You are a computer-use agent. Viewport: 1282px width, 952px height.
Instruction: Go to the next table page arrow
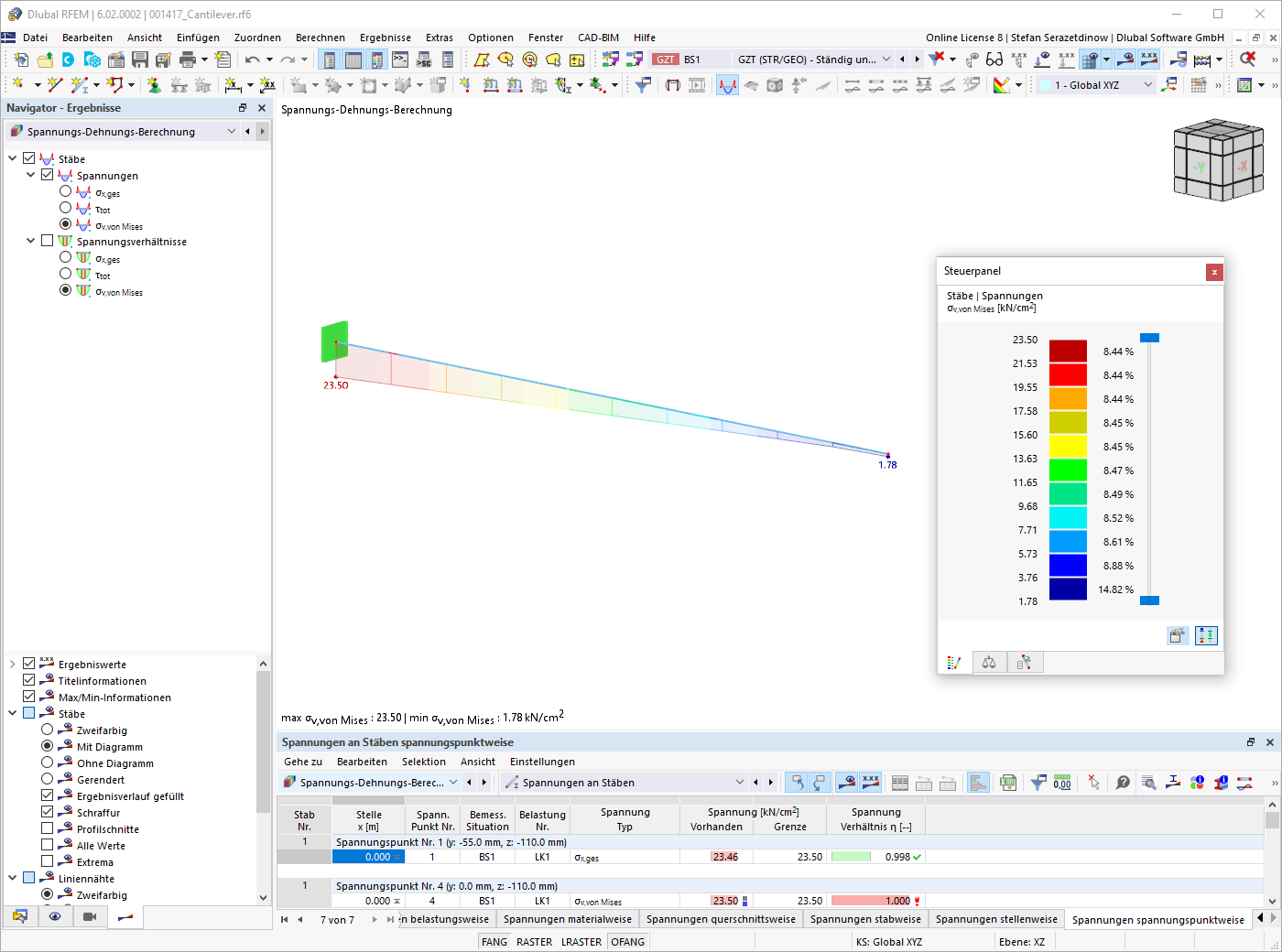[374, 919]
